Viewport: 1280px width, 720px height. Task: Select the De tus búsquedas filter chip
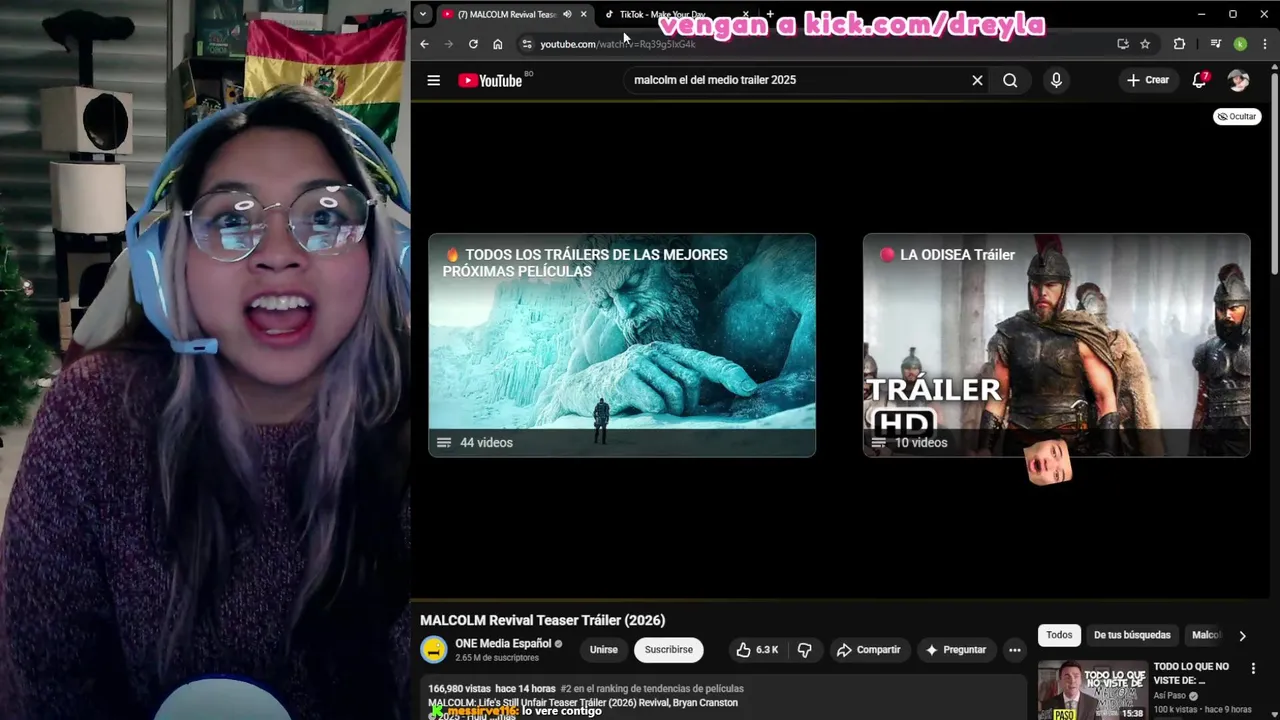[x=1132, y=635]
